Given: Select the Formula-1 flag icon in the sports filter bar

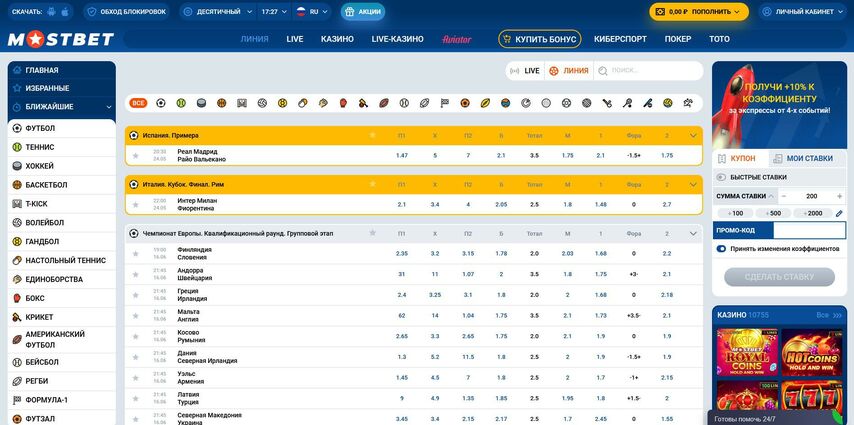Looking at the screenshot, I should (444, 103).
